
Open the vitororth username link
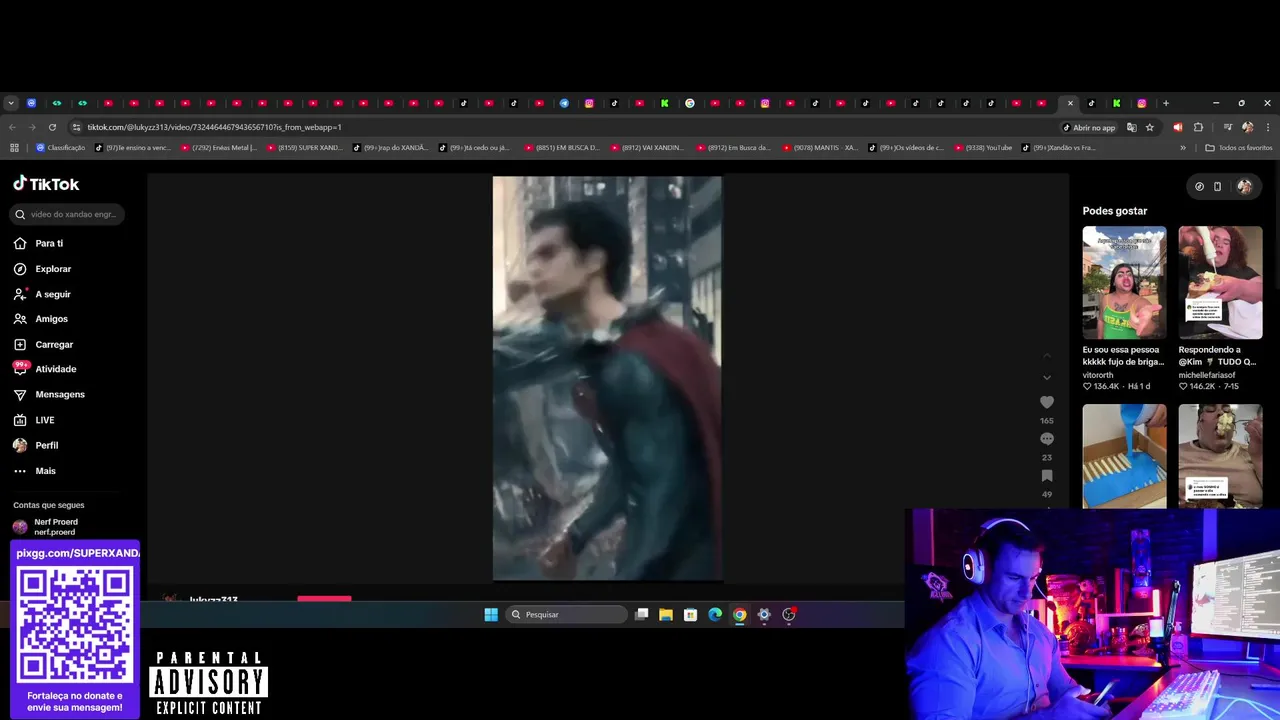pyautogui.click(x=1097, y=375)
